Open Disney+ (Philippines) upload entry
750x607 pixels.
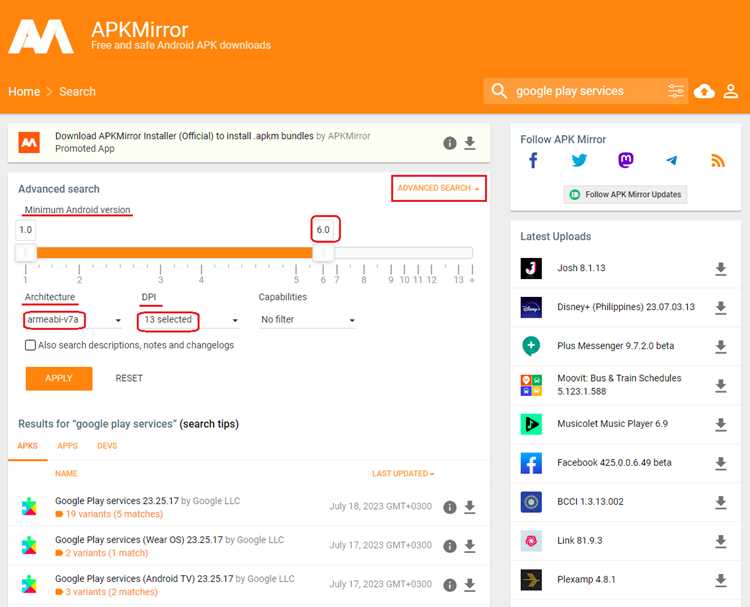pos(626,307)
